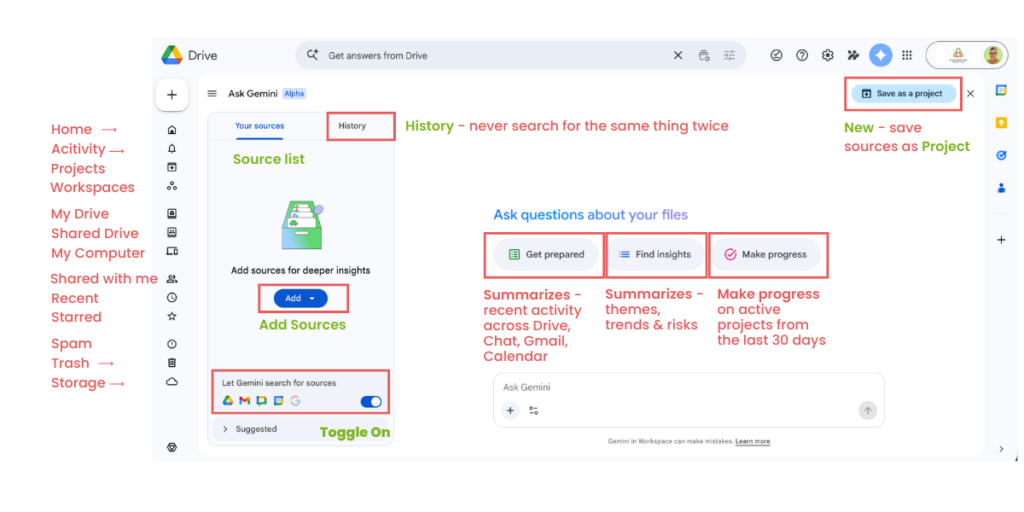Open the Storage cloud icon
Viewport: 1024px width, 512px height.
pyautogui.click(x=172, y=382)
